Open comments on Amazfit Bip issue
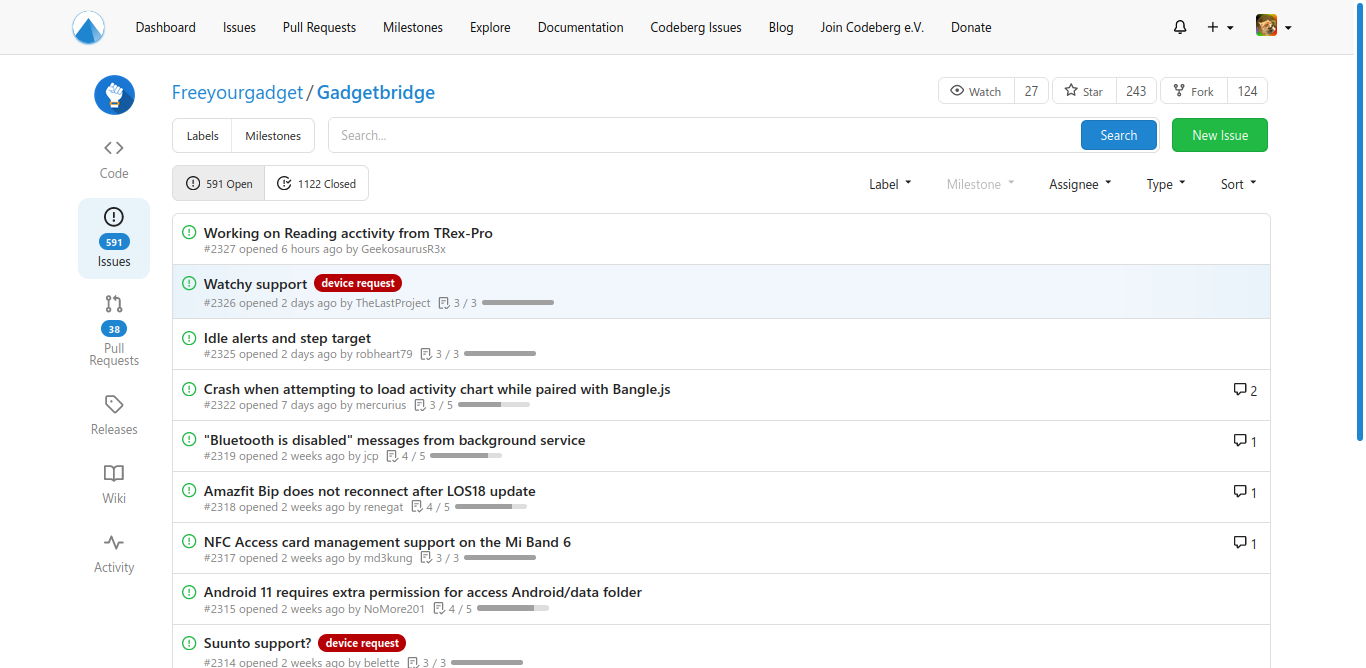Screen dimensions: 1366x668 (1245, 492)
